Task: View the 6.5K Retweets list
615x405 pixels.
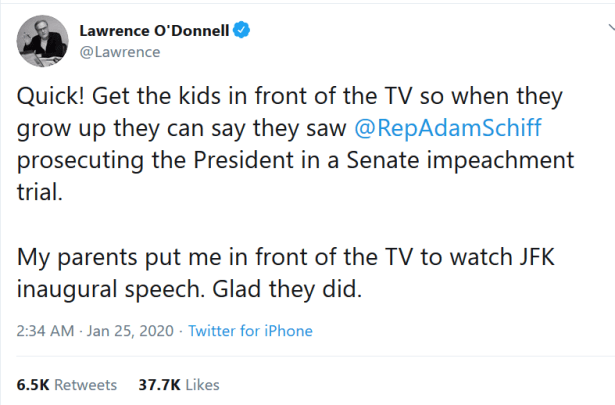Action: pos(67,384)
